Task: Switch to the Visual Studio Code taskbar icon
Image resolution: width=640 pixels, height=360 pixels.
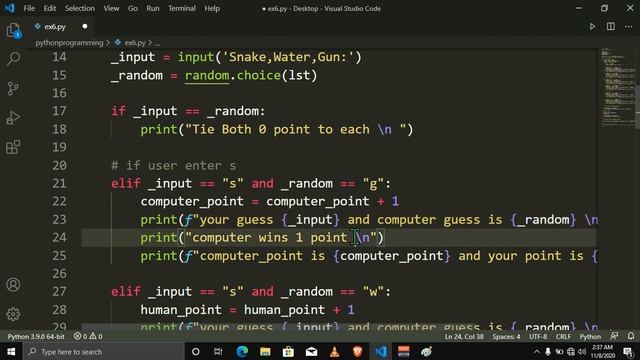Action: (x=381, y=351)
